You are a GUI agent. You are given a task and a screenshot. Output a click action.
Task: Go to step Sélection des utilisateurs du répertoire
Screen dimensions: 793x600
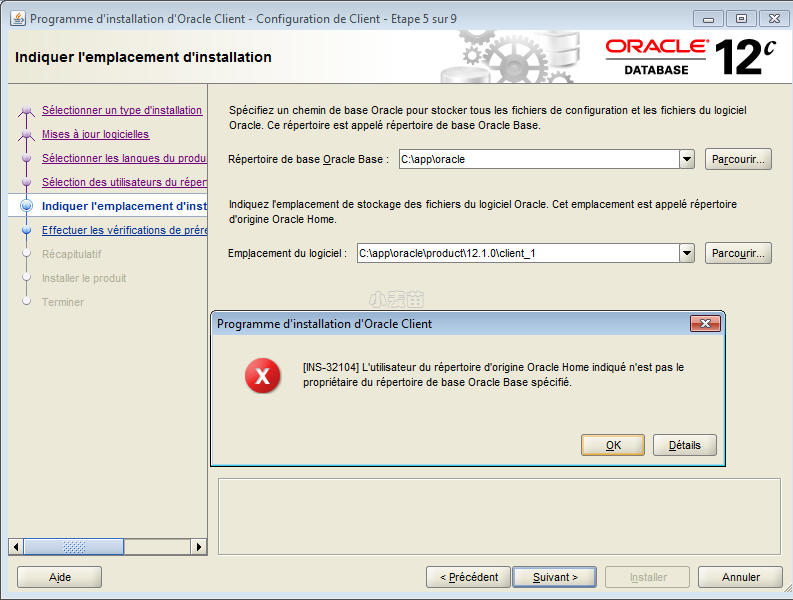[x=124, y=182]
